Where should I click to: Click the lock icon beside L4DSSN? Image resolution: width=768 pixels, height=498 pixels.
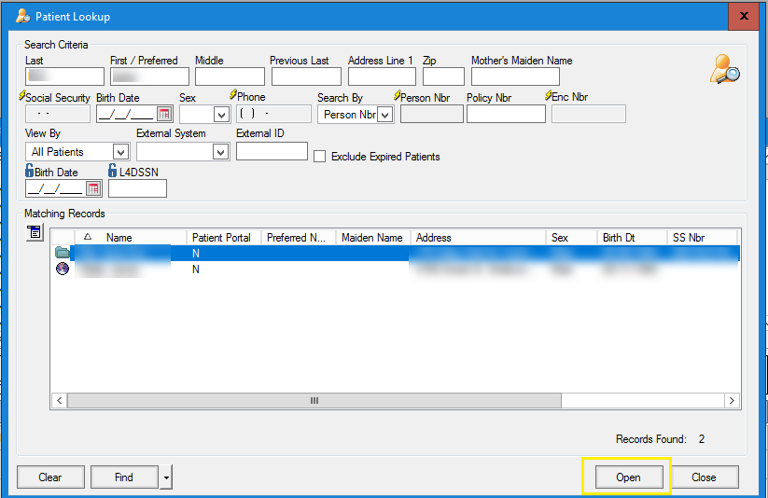[113, 170]
